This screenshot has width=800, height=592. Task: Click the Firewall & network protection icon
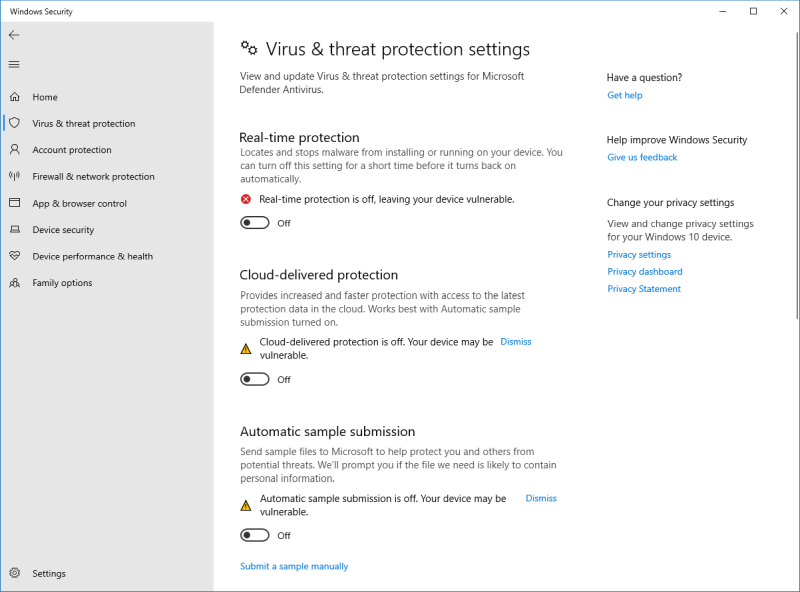point(14,176)
